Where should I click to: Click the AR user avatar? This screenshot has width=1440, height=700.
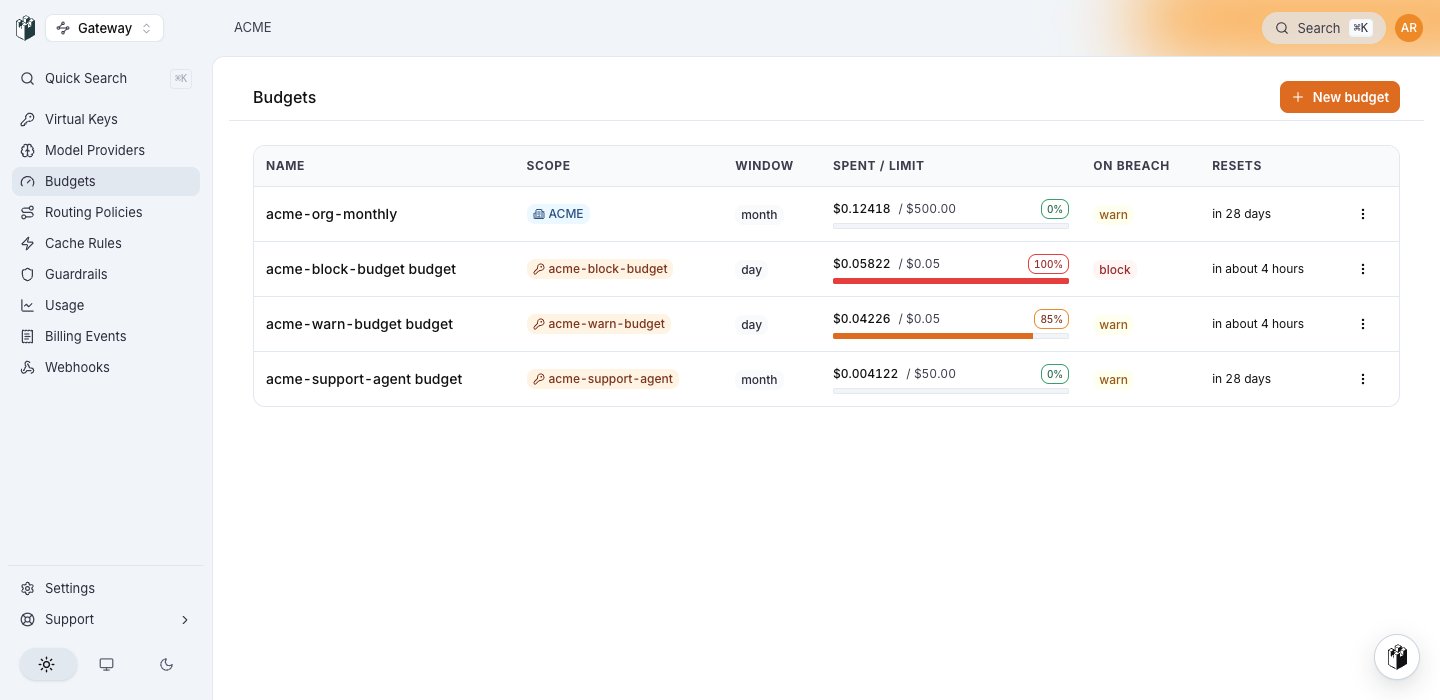click(1408, 28)
